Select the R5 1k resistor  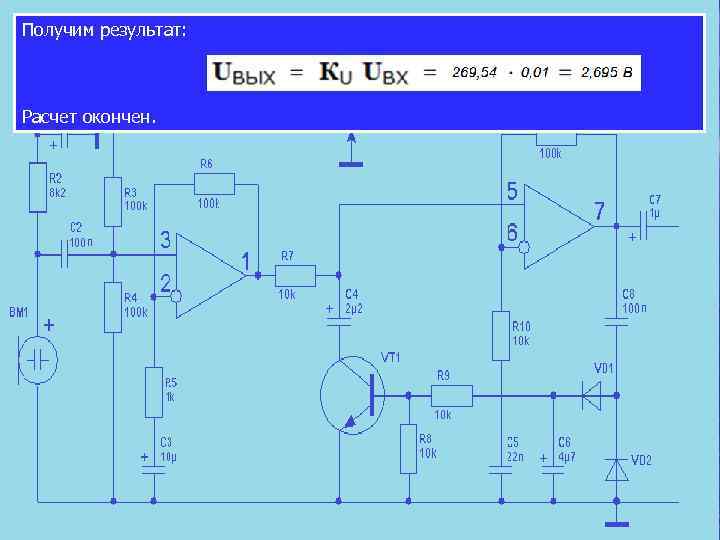(154, 392)
